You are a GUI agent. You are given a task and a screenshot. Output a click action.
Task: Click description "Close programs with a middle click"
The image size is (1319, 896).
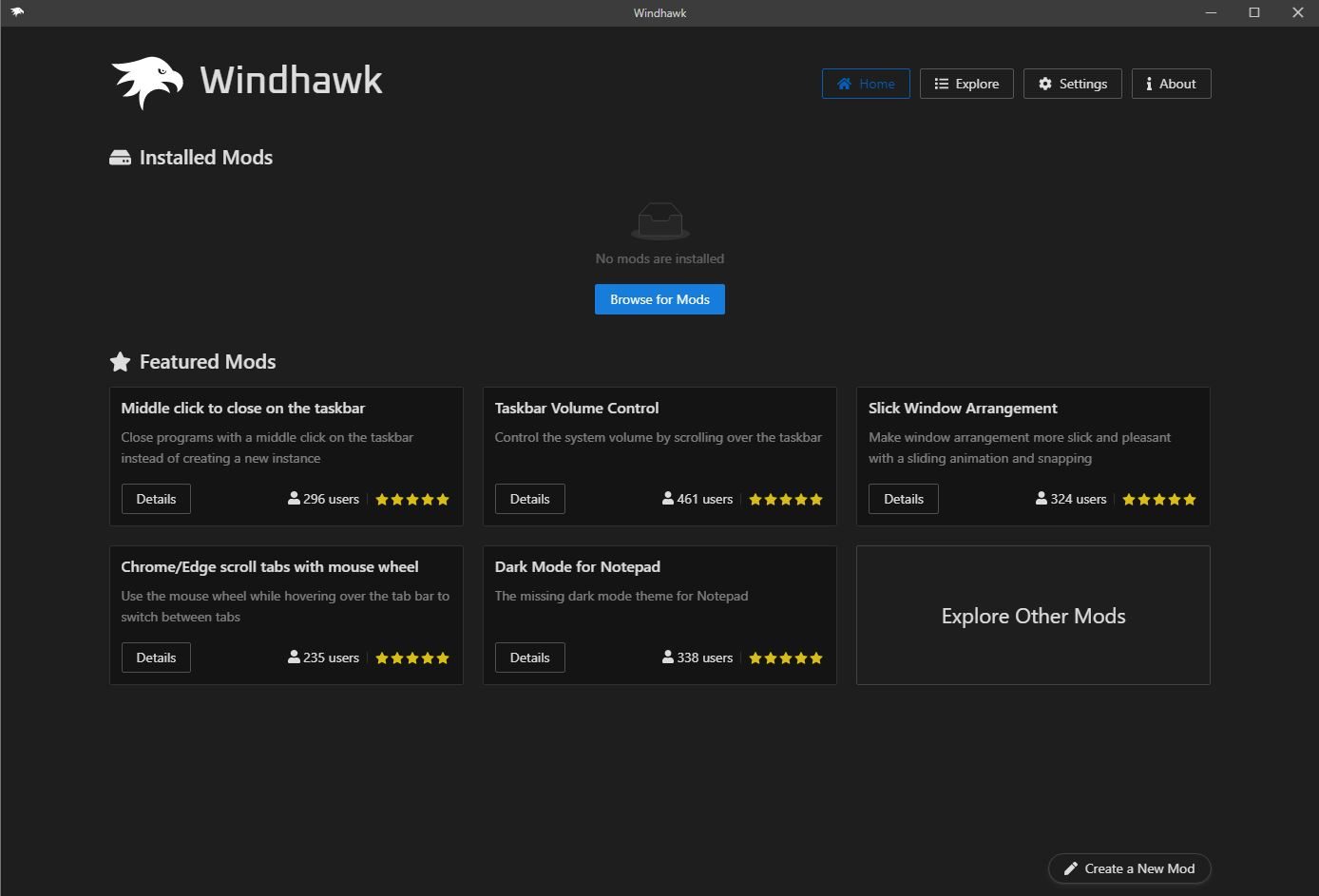tap(267, 448)
